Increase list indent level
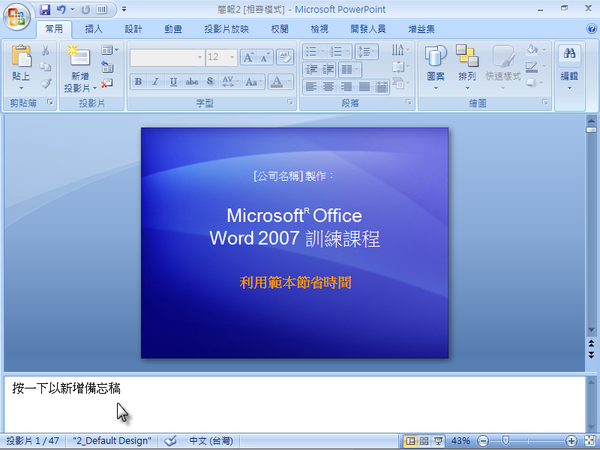 point(328,69)
